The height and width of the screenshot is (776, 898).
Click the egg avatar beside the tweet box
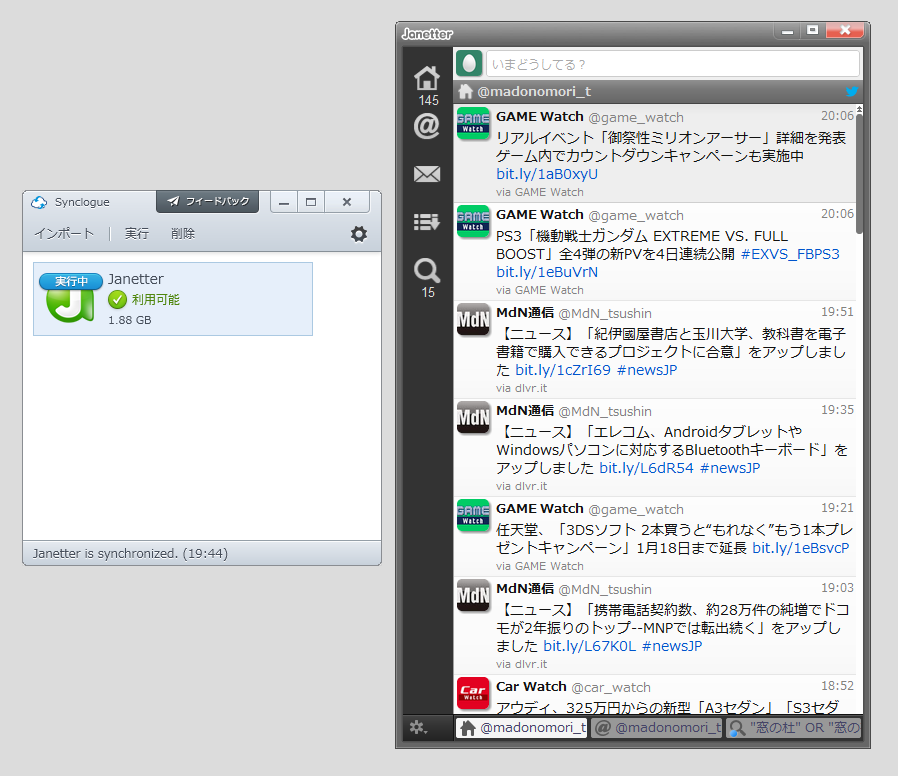[x=470, y=62]
